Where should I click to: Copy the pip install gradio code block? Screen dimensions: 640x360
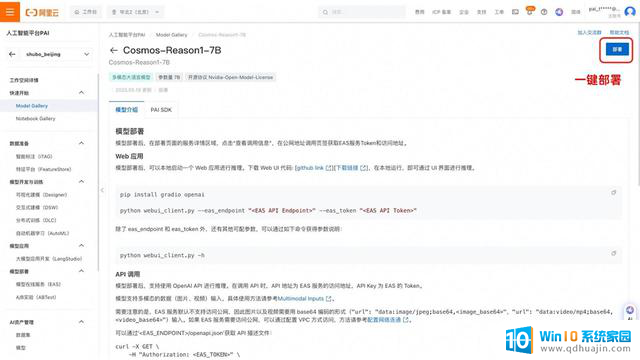click(613, 192)
